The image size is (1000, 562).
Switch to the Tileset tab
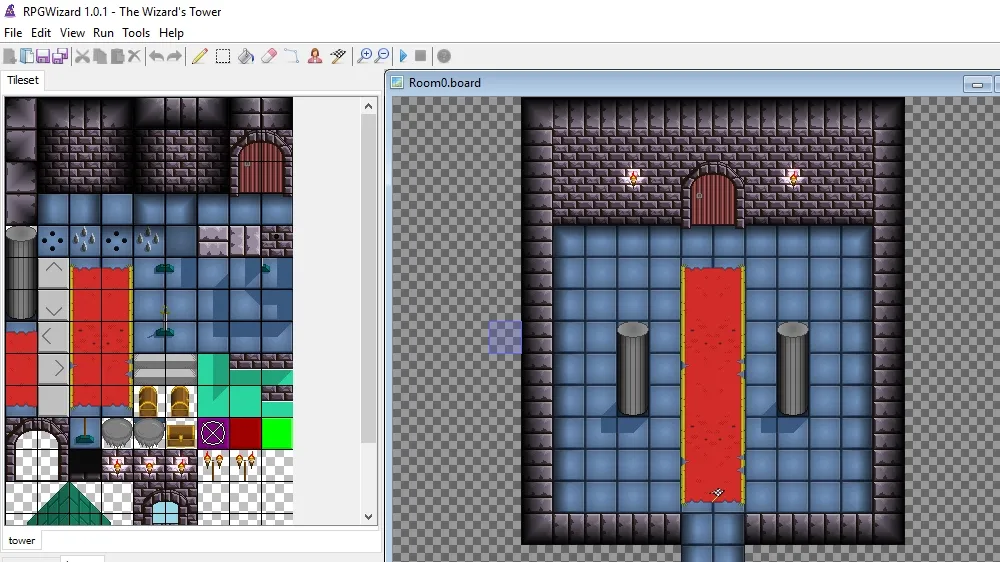coord(23,80)
